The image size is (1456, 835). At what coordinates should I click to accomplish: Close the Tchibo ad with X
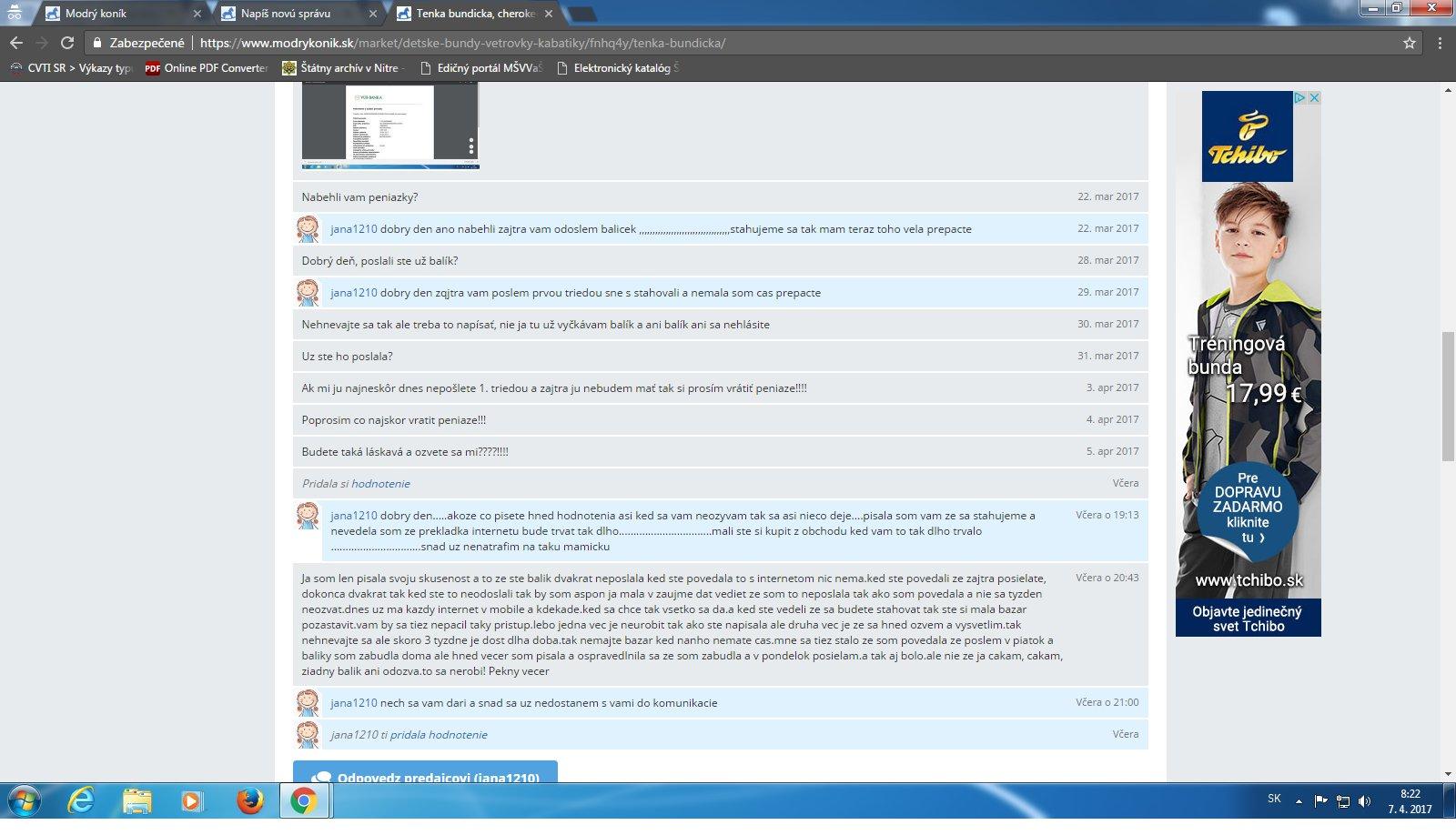tap(1314, 97)
